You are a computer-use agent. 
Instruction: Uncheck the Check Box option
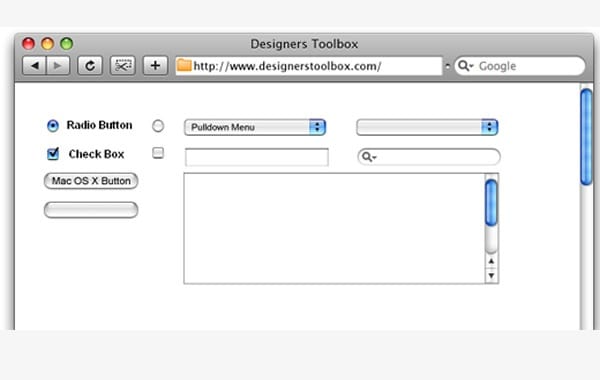click(x=53, y=154)
